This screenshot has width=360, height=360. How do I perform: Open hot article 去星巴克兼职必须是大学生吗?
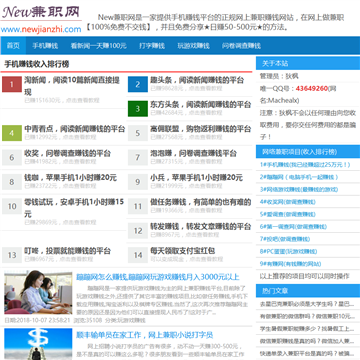point(307,304)
